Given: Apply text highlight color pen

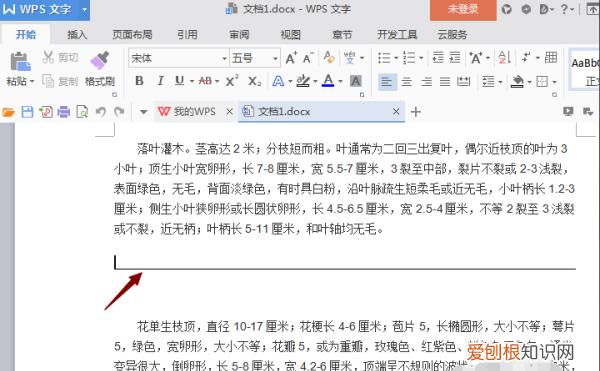Looking at the screenshot, I should pos(303,81).
